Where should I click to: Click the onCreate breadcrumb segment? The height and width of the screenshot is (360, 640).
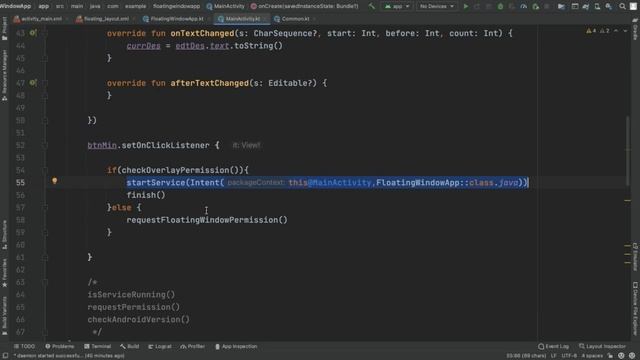point(304,6)
